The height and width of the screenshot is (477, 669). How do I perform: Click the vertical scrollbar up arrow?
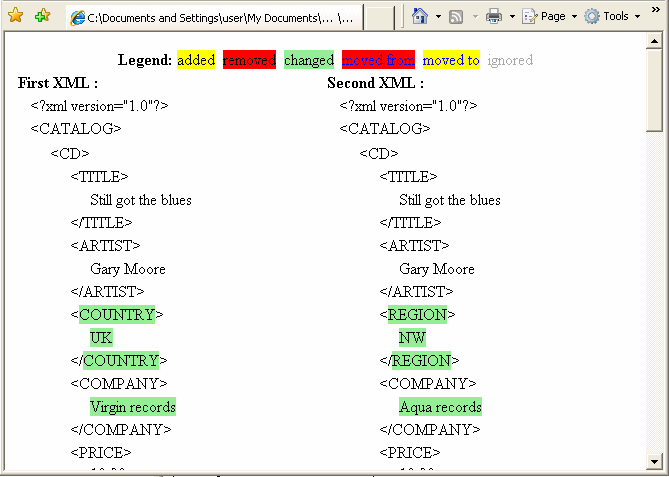(654, 41)
